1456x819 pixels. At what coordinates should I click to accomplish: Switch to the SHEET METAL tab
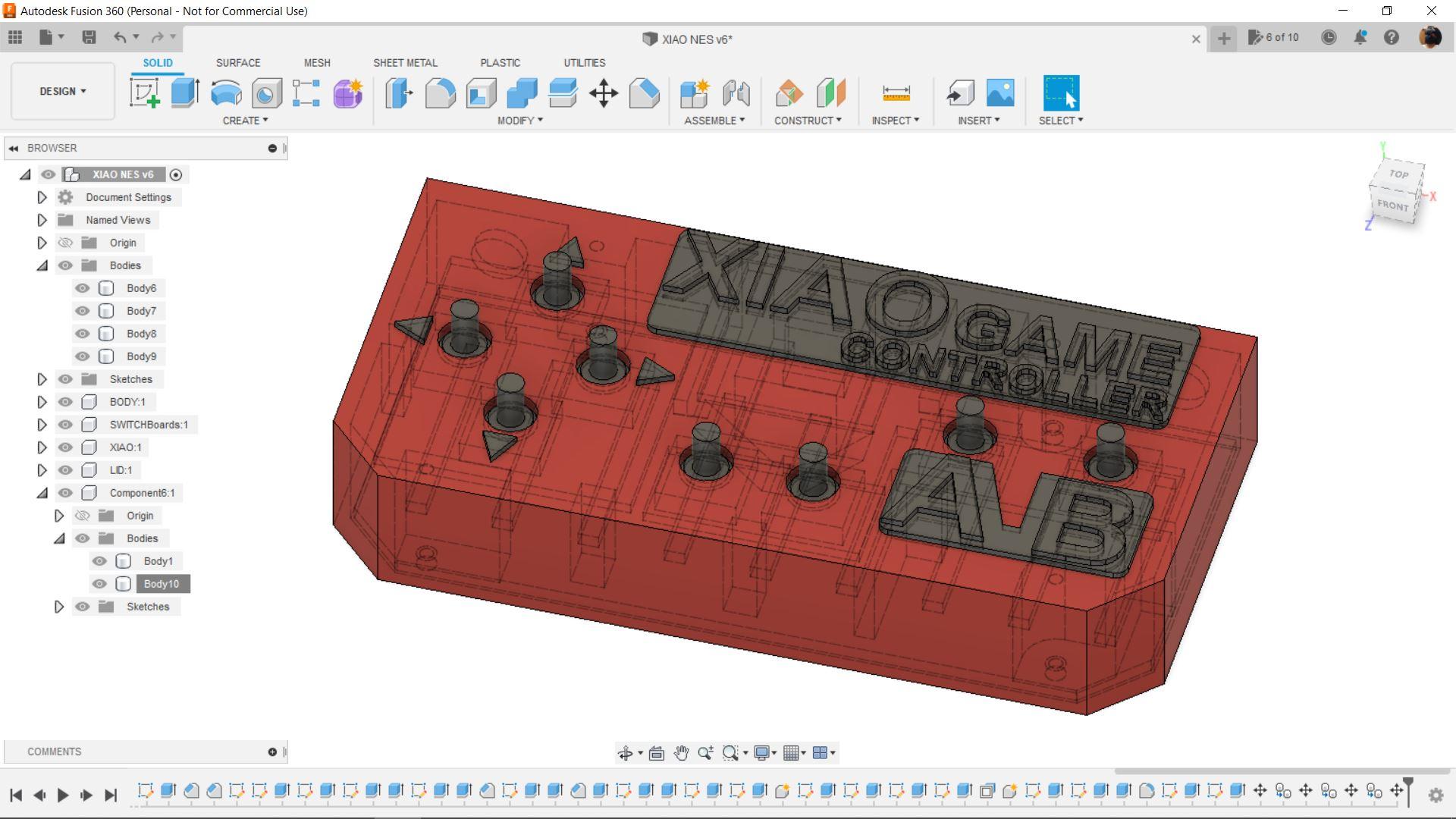[x=405, y=63]
